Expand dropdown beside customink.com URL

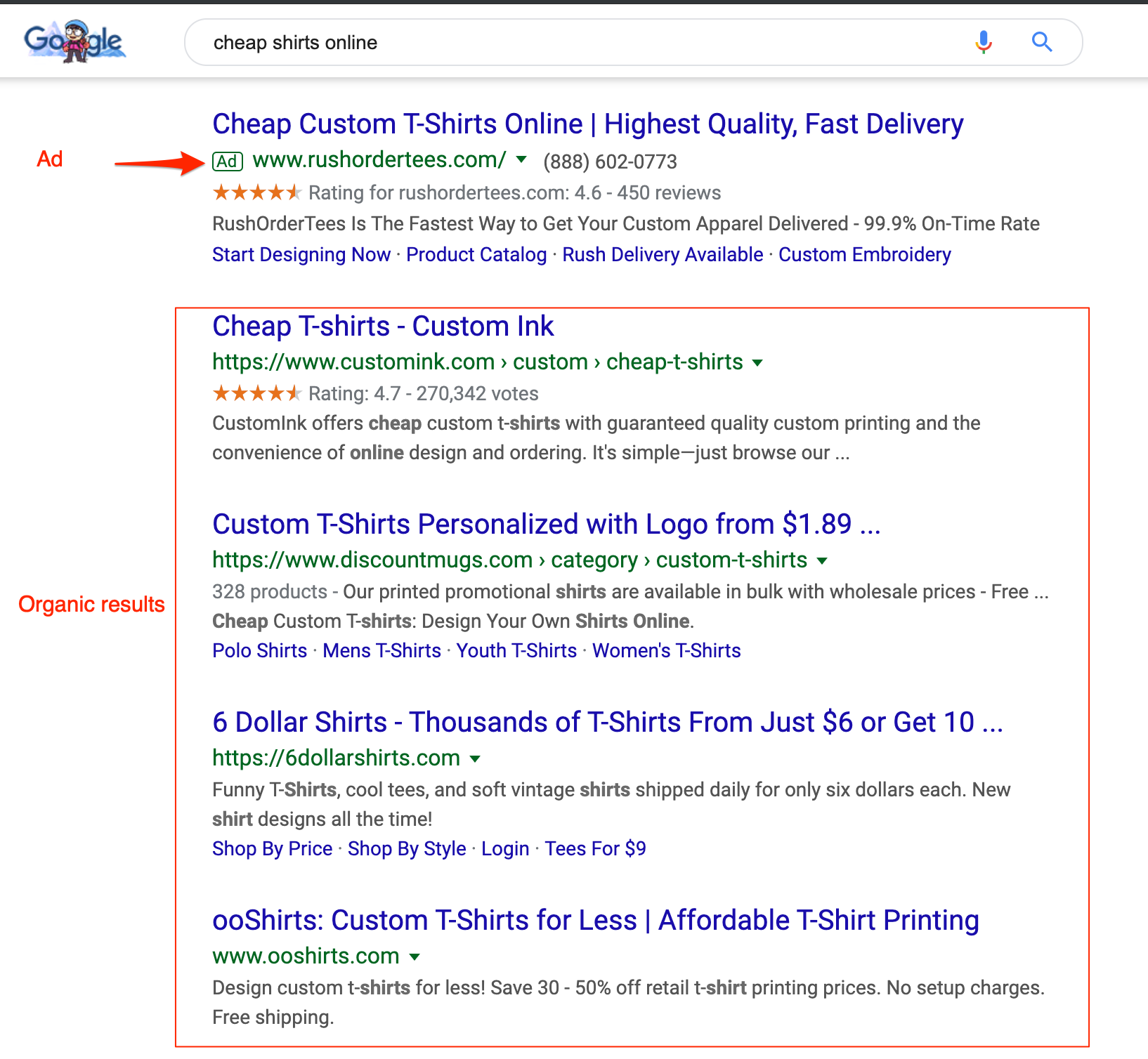757,363
